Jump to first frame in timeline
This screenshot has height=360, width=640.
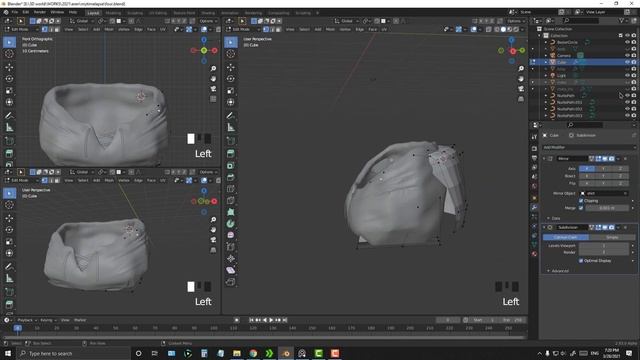251,320
